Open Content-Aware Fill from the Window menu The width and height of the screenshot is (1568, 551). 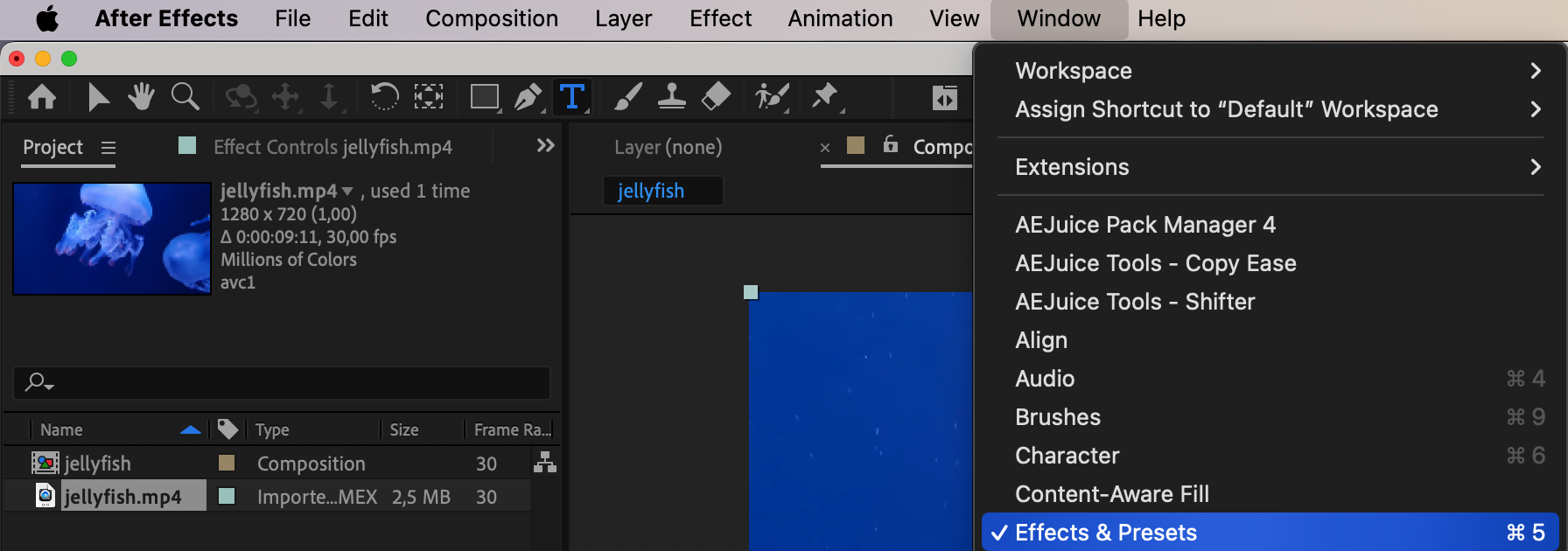[1270, 494]
